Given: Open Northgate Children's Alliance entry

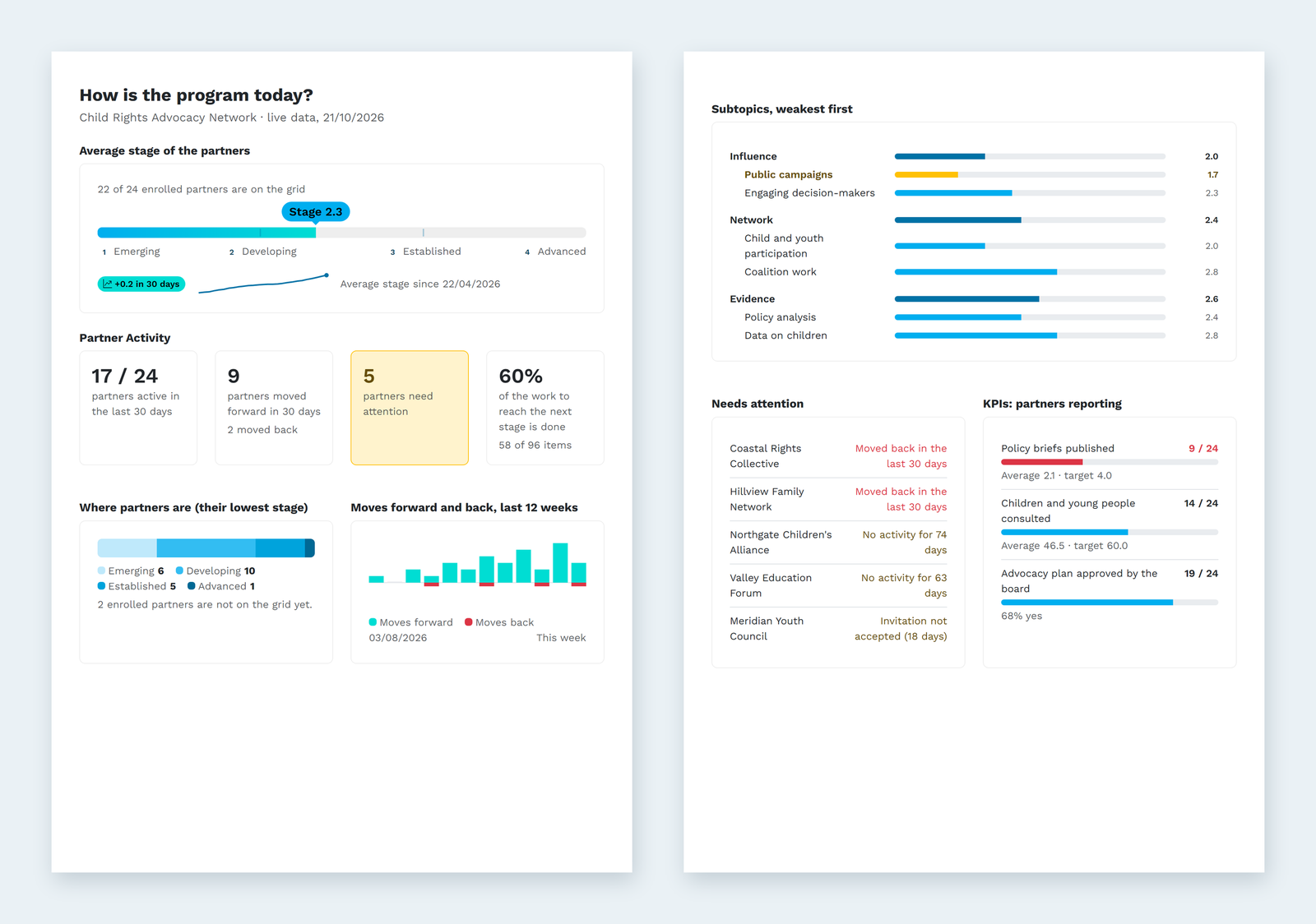Looking at the screenshot, I should 838,543.
